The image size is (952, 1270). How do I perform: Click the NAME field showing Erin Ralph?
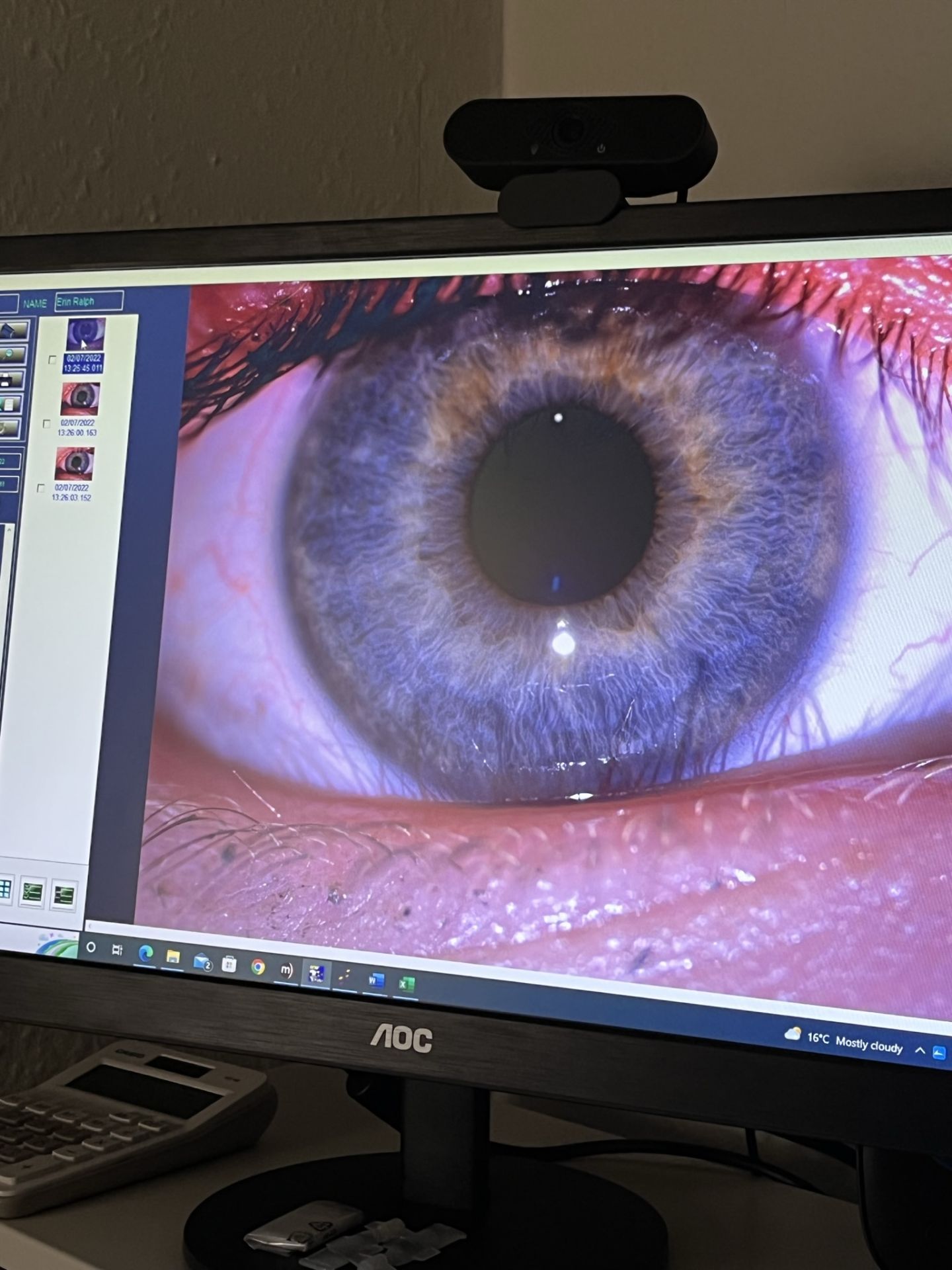pyautogui.click(x=89, y=301)
